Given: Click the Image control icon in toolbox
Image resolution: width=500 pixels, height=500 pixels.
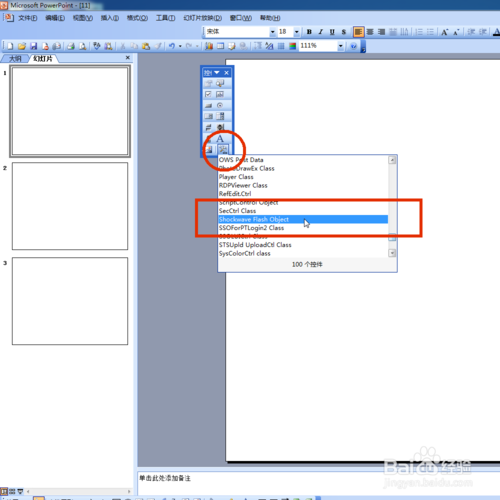Looking at the screenshot, I should click(209, 150).
